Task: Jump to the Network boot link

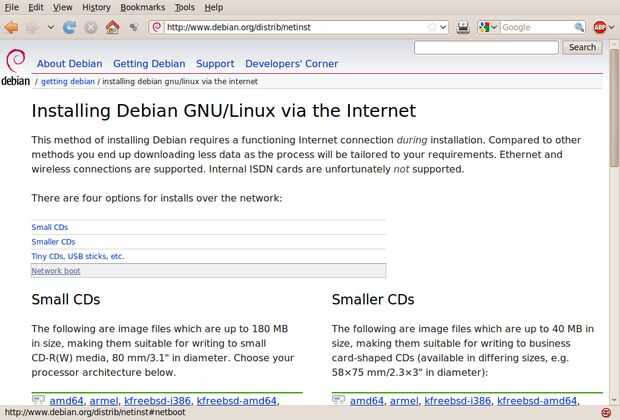Action: pyautogui.click(x=56, y=271)
